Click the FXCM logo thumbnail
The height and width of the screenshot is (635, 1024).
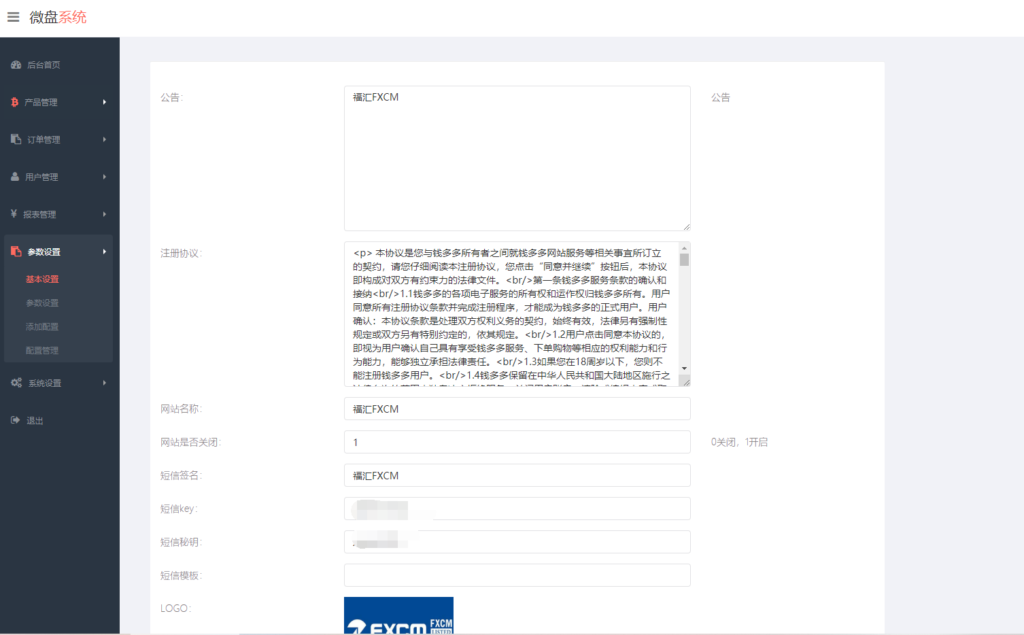(x=398, y=616)
